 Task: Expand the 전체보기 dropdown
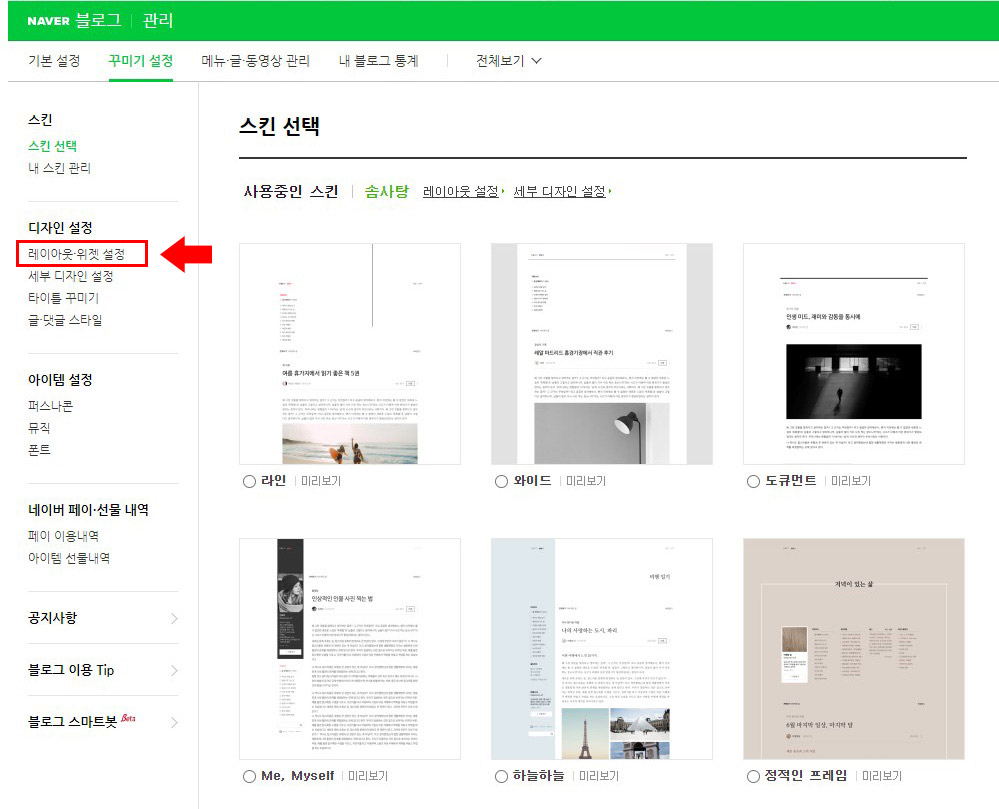[x=508, y=61]
